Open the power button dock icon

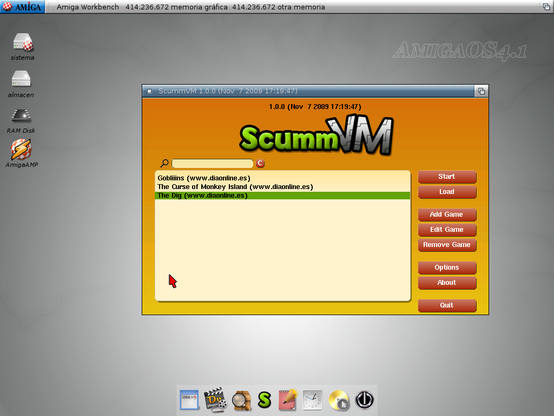364,400
